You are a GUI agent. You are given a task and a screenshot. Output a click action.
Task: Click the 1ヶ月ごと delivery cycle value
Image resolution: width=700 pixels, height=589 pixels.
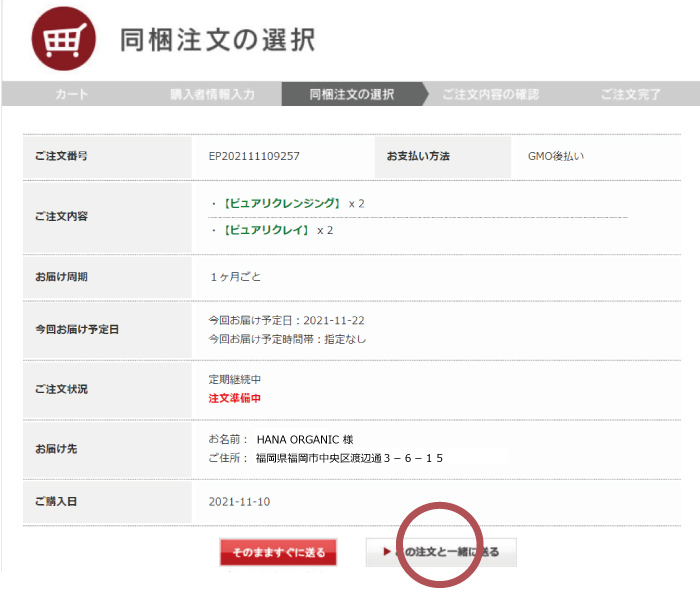(236, 276)
